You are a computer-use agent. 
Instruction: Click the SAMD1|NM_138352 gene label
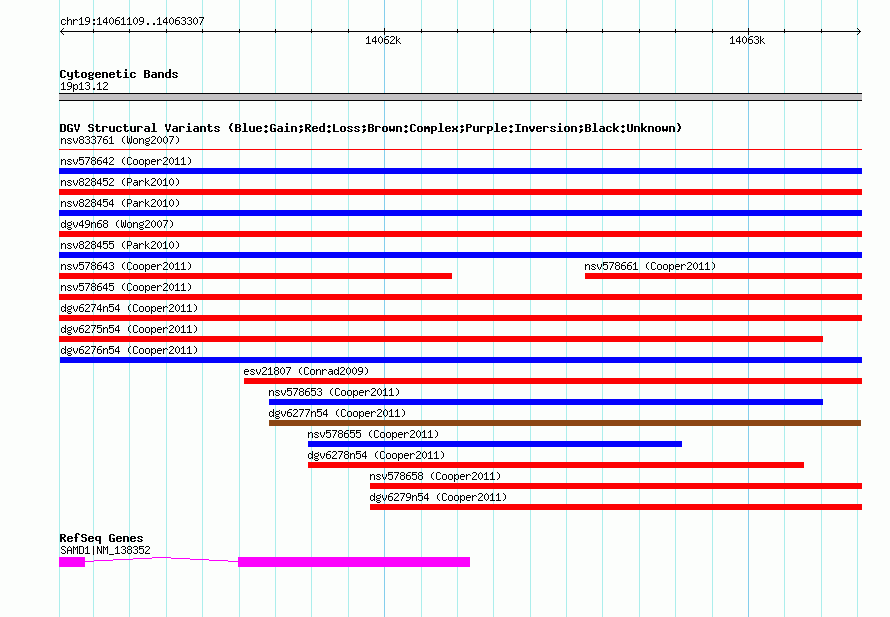(x=105, y=550)
